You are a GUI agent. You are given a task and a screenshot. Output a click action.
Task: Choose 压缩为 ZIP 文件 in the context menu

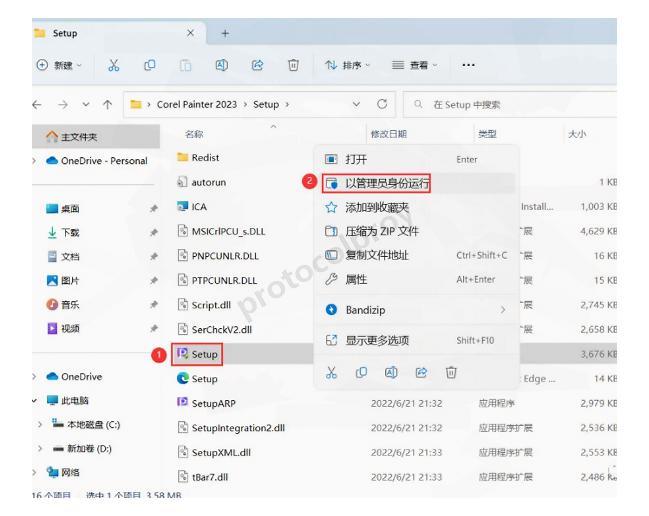418,231
